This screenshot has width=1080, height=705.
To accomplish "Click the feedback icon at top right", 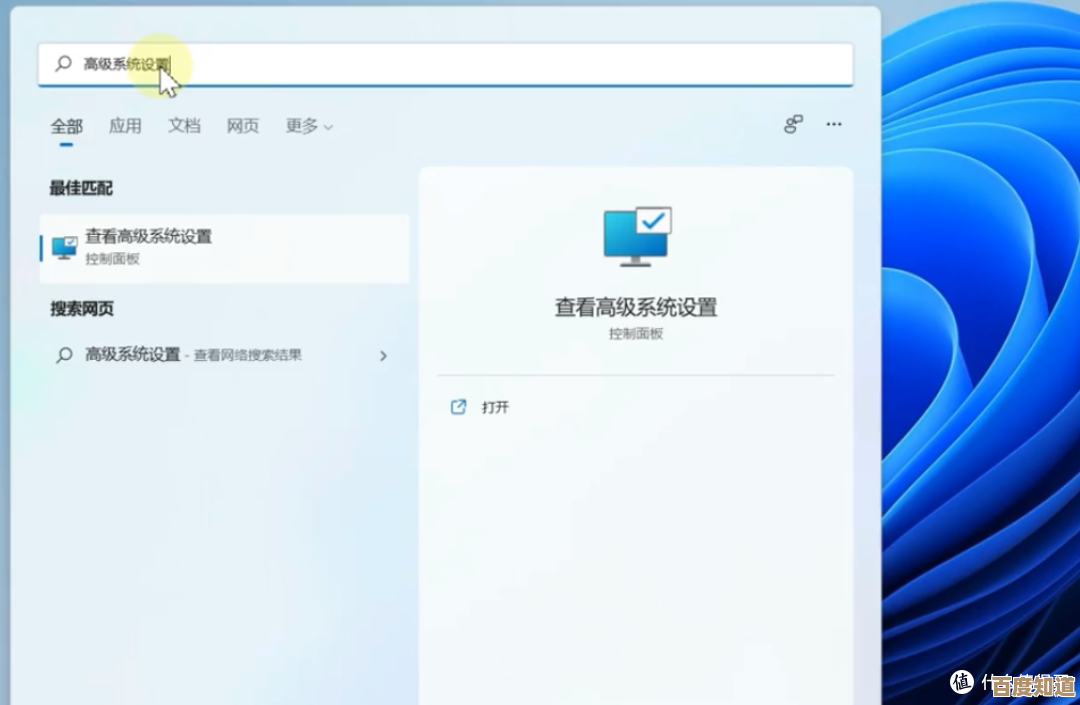I will coord(792,124).
